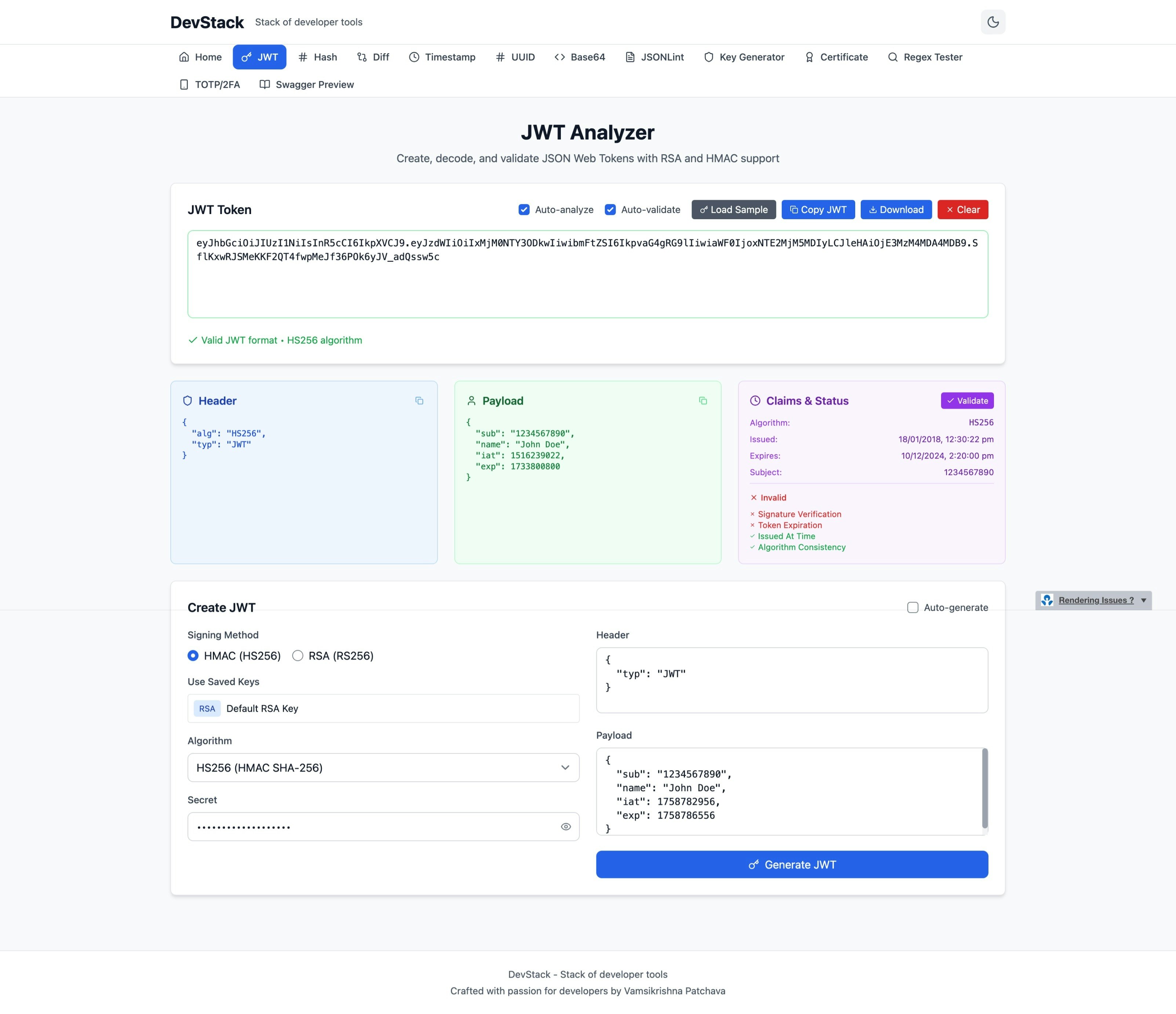Reveal the Secret with the eye icon
Image resolution: width=1176 pixels, height=1014 pixels.
[565, 827]
